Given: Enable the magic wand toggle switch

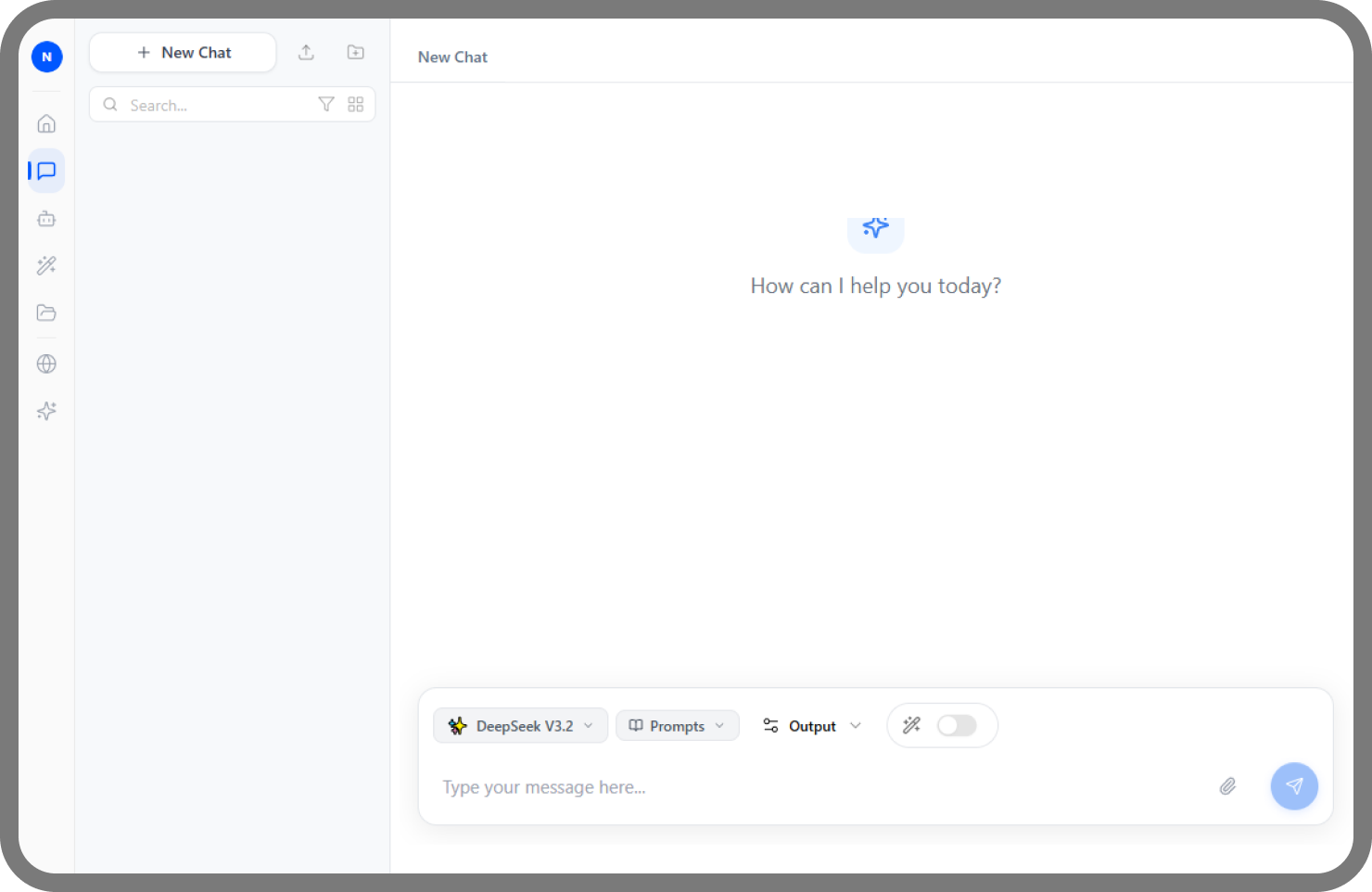Looking at the screenshot, I should tap(956, 725).
